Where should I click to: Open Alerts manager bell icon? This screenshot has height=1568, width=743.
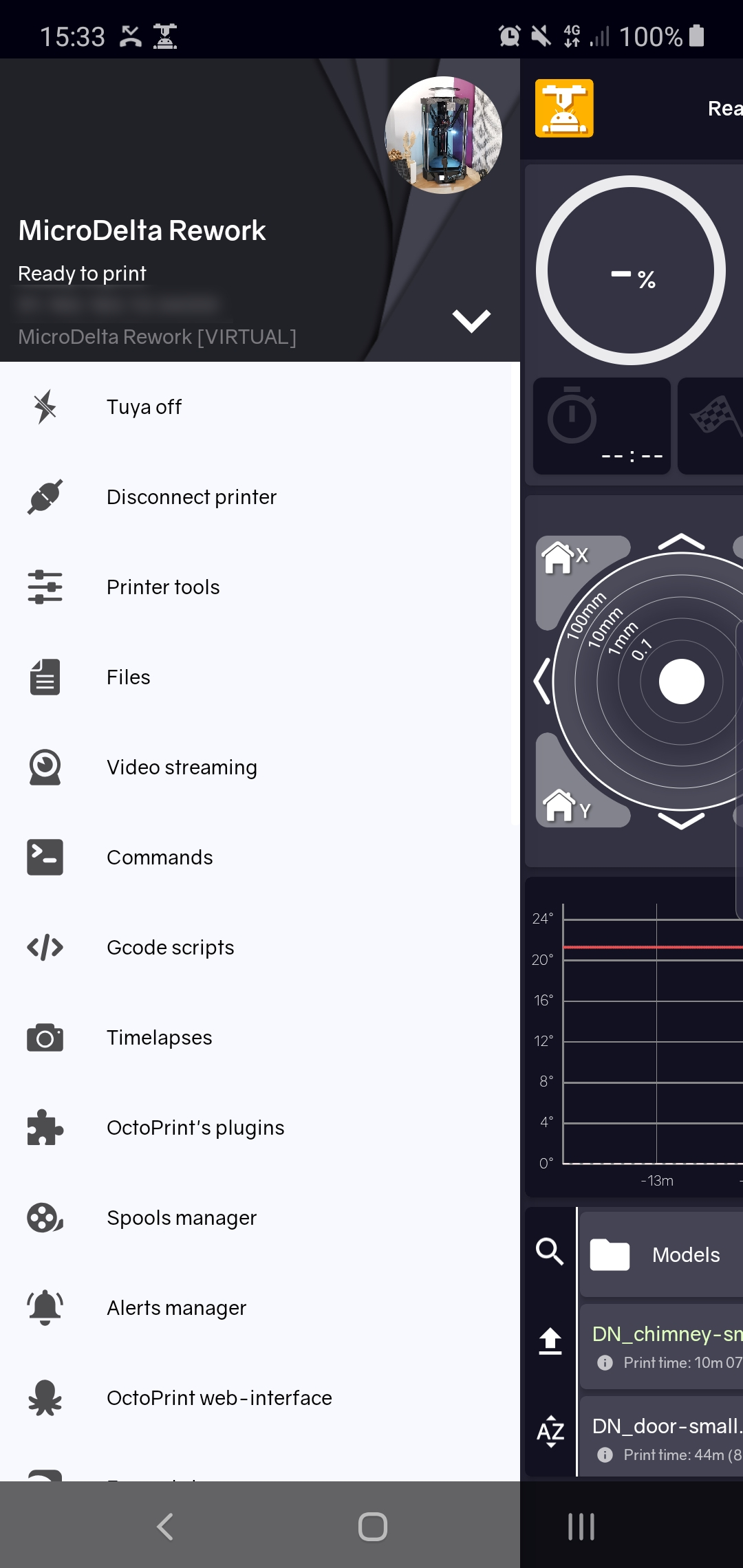[x=45, y=1307]
